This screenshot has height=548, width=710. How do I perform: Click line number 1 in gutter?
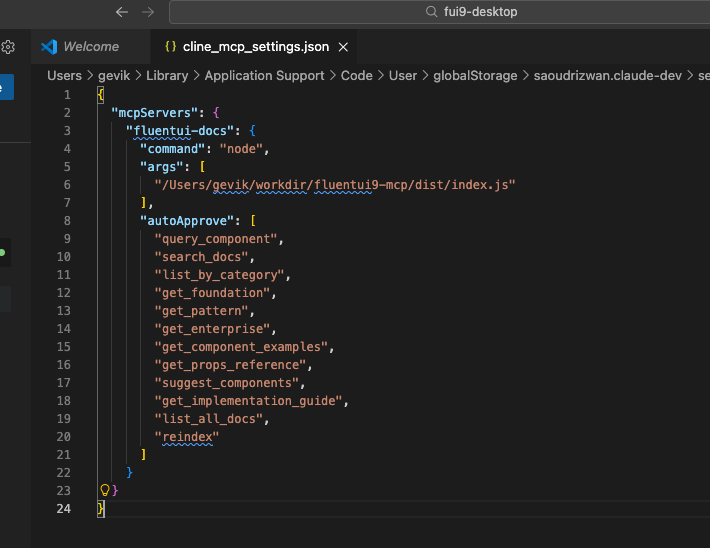point(67,95)
